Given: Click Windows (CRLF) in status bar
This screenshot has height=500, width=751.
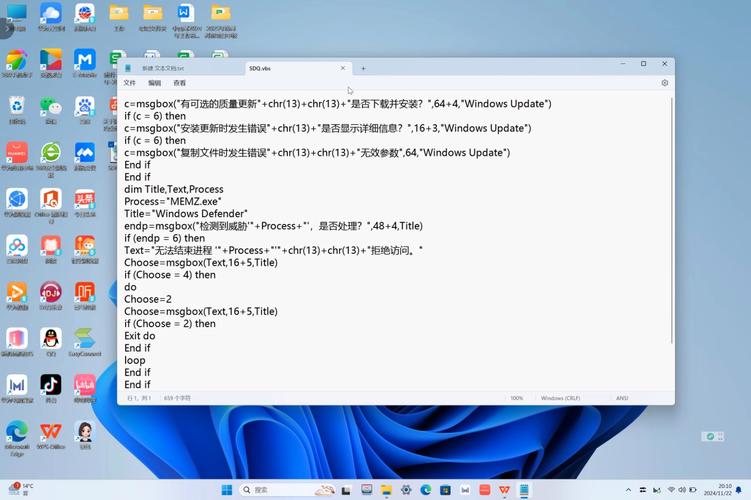Looking at the screenshot, I should [x=560, y=398].
